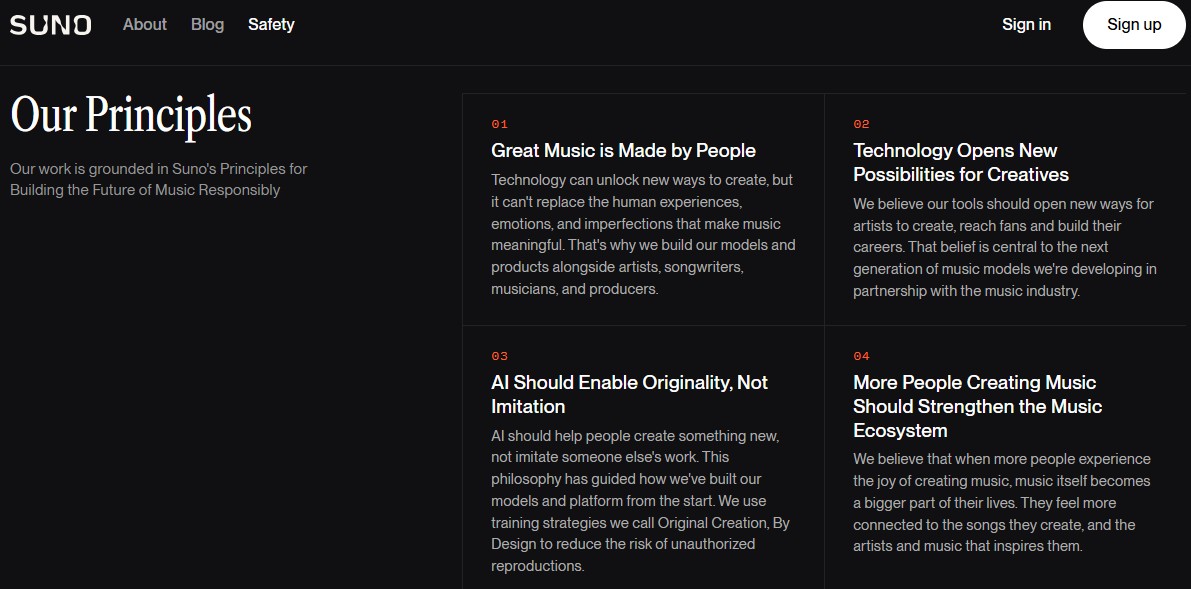Click the 03 principle number

tap(499, 356)
